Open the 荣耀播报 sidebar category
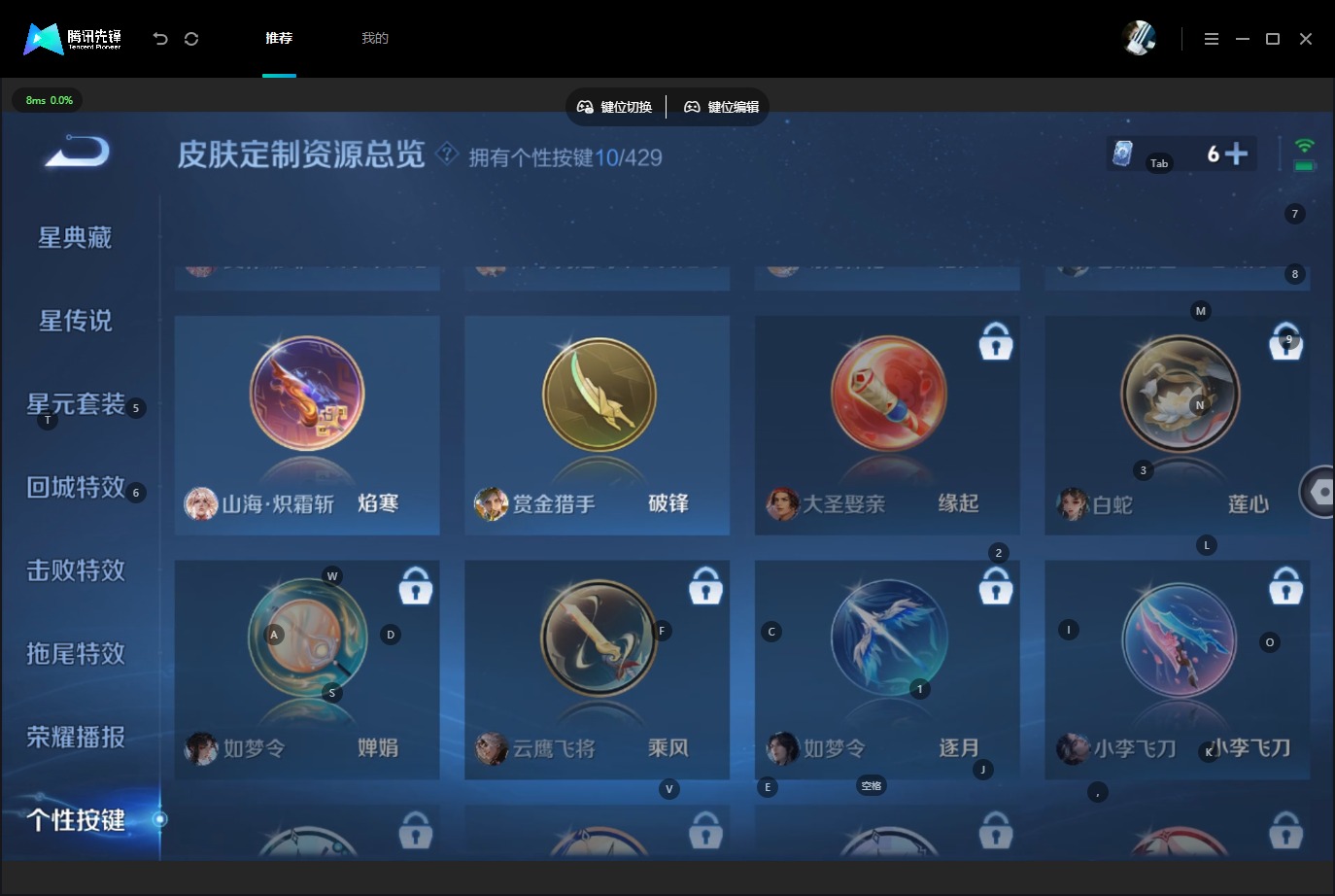Image resolution: width=1335 pixels, height=896 pixels. [76, 737]
